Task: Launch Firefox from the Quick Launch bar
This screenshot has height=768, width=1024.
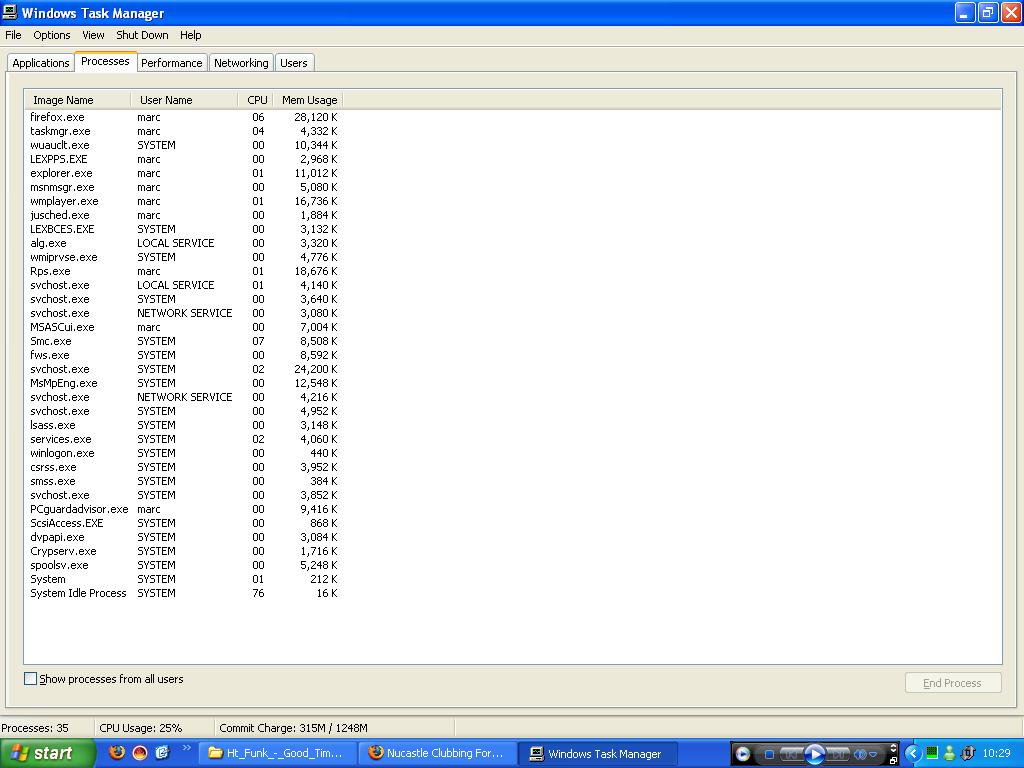Action: pos(117,753)
